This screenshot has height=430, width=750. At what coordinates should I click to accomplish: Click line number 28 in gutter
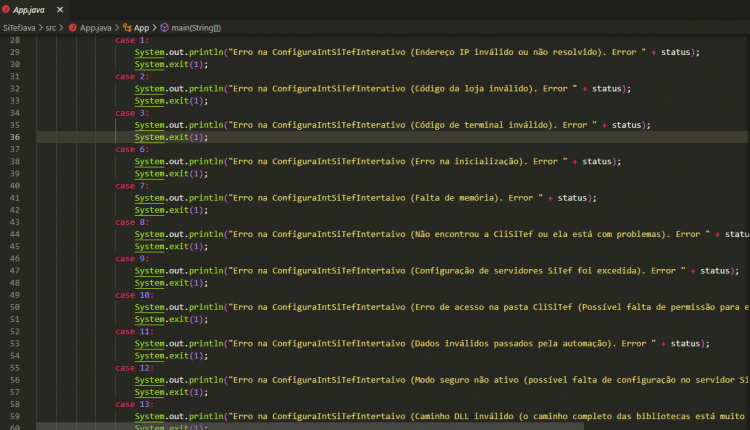click(x=15, y=40)
